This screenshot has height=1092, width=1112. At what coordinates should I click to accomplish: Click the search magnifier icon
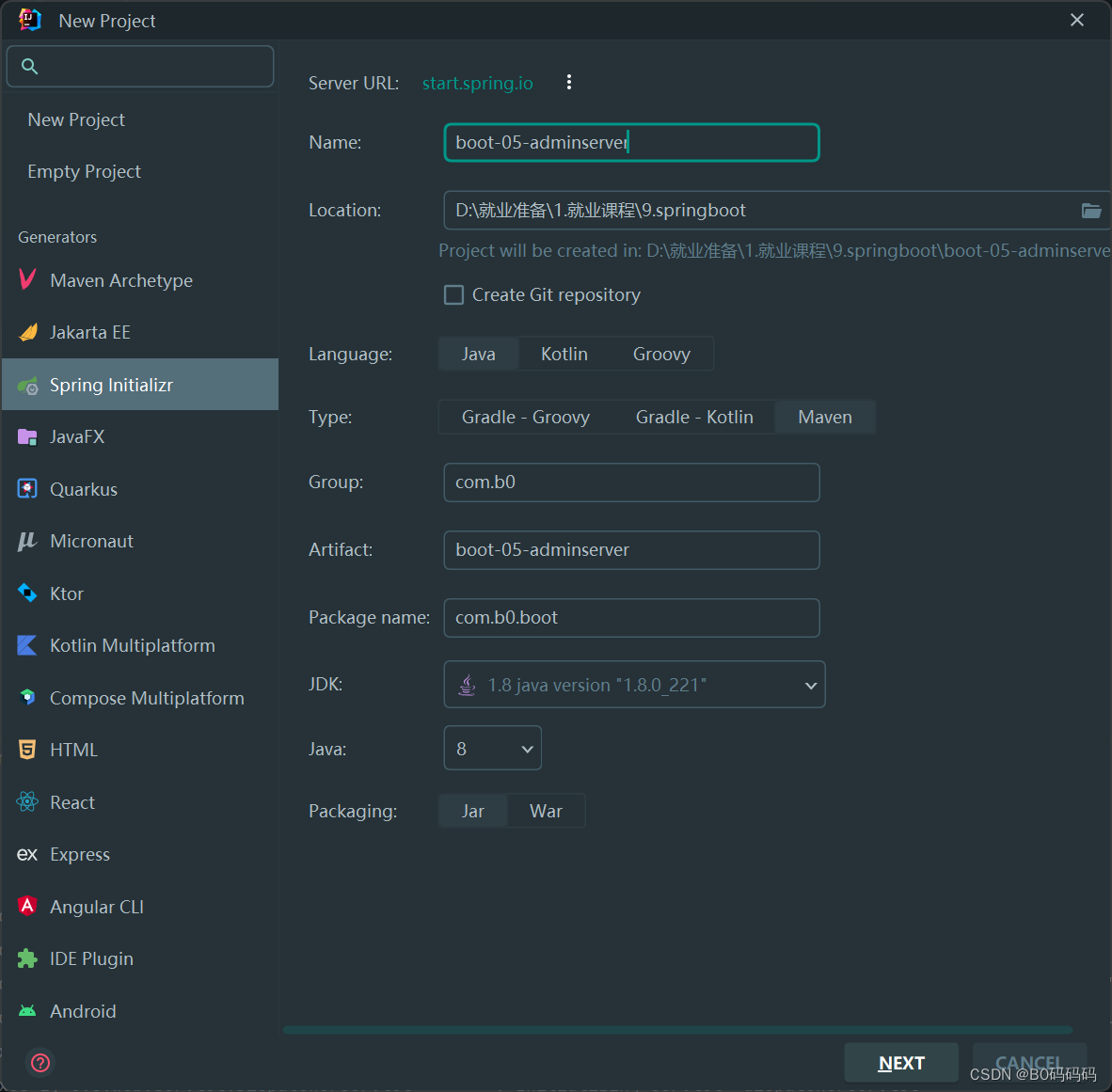[x=29, y=67]
